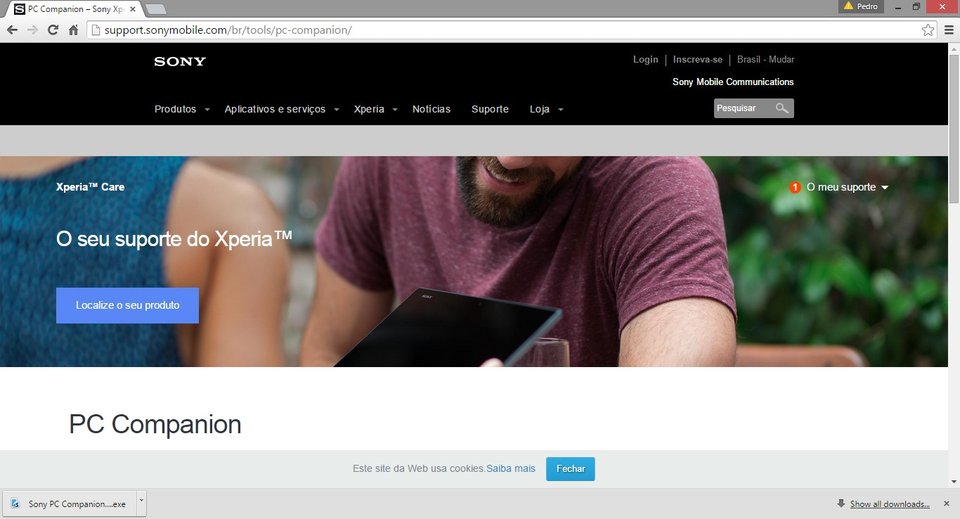Expand Aplicativos e serviços menu
The height and width of the screenshot is (519, 960).
coord(282,109)
